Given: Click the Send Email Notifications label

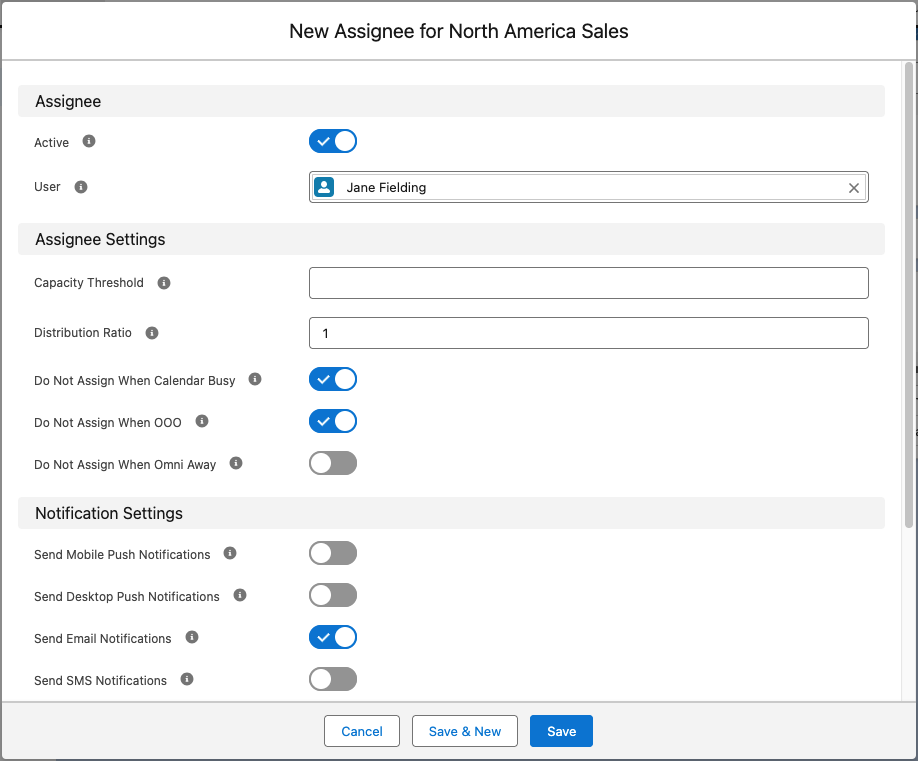Looking at the screenshot, I should coord(102,639).
